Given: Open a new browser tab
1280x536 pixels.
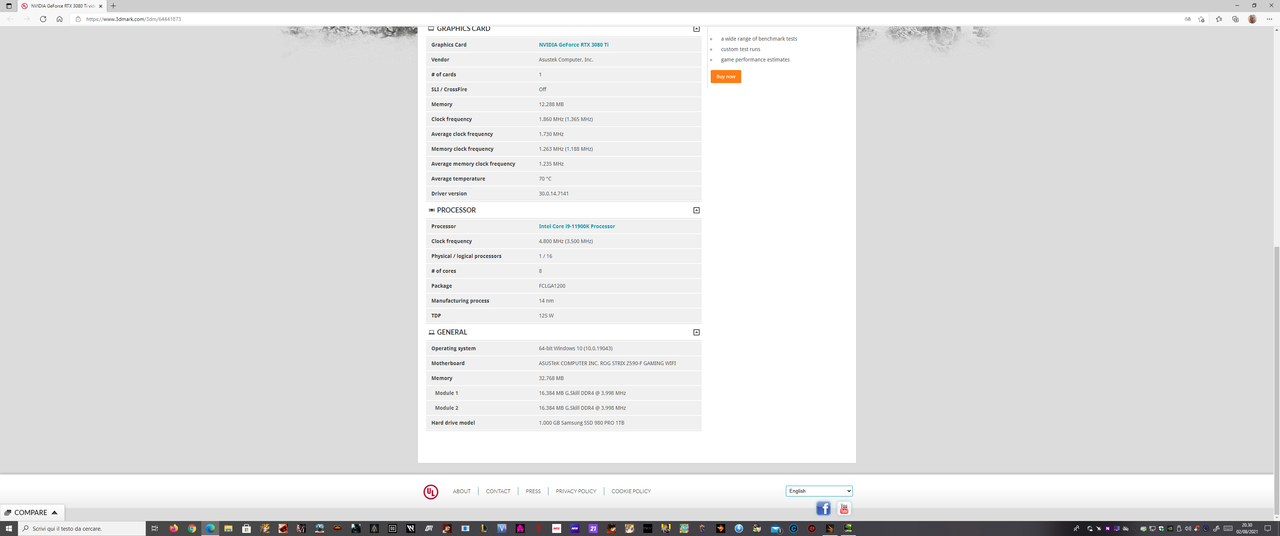Looking at the screenshot, I should [113, 6].
